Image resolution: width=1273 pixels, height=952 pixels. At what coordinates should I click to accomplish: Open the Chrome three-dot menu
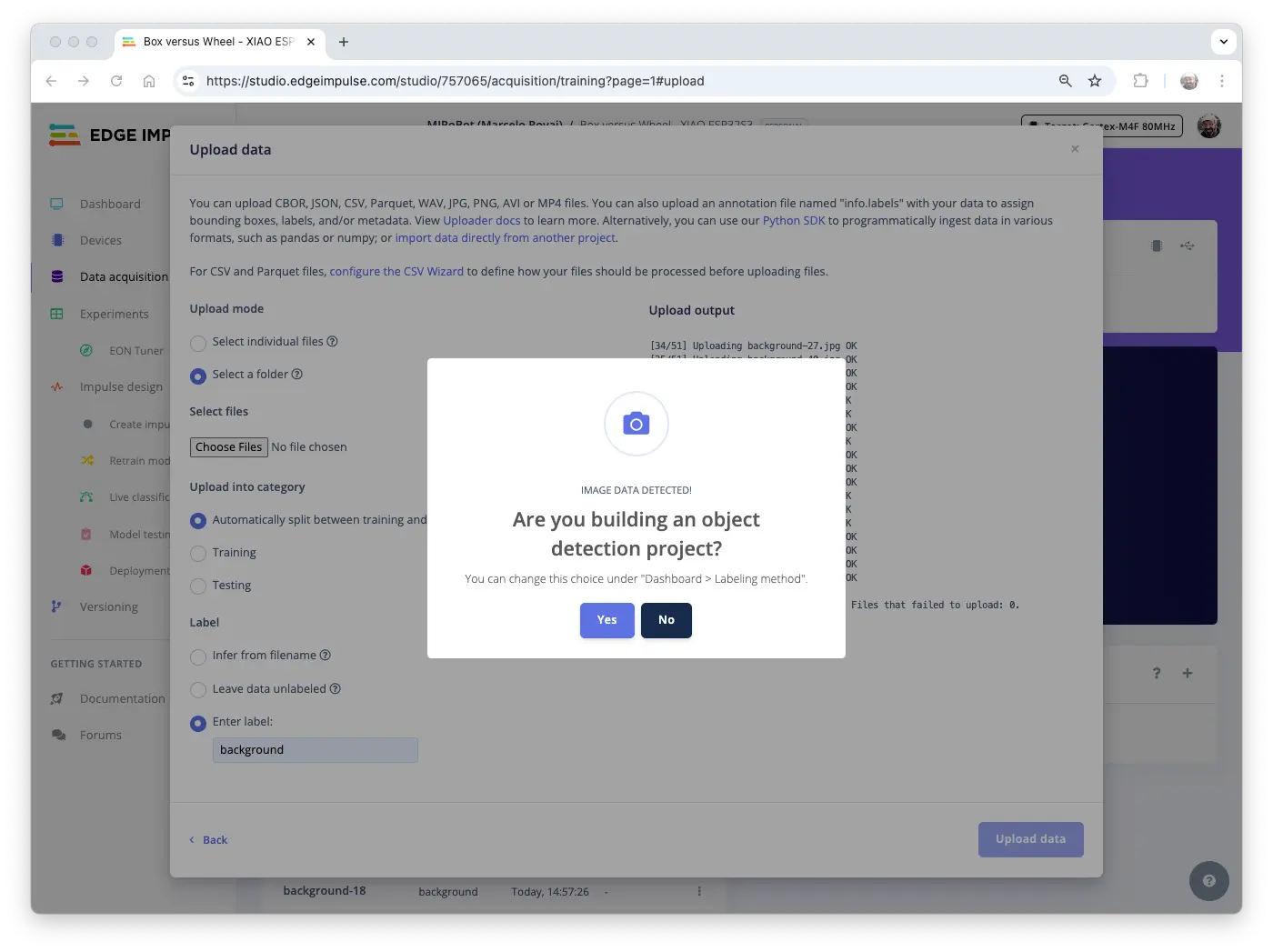click(x=1222, y=81)
